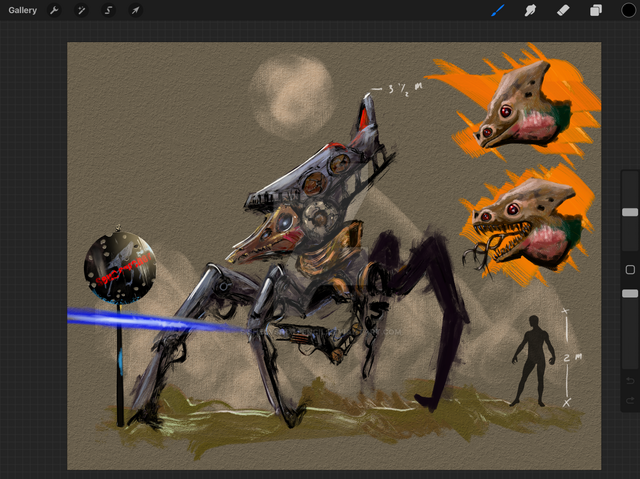Tap the square modify button in sidebar

click(x=629, y=270)
